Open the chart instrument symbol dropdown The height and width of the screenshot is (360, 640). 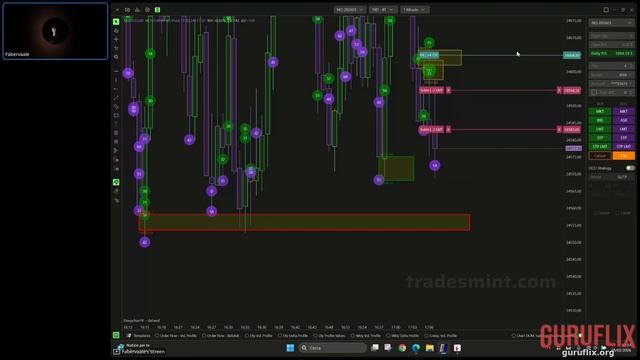coord(350,10)
